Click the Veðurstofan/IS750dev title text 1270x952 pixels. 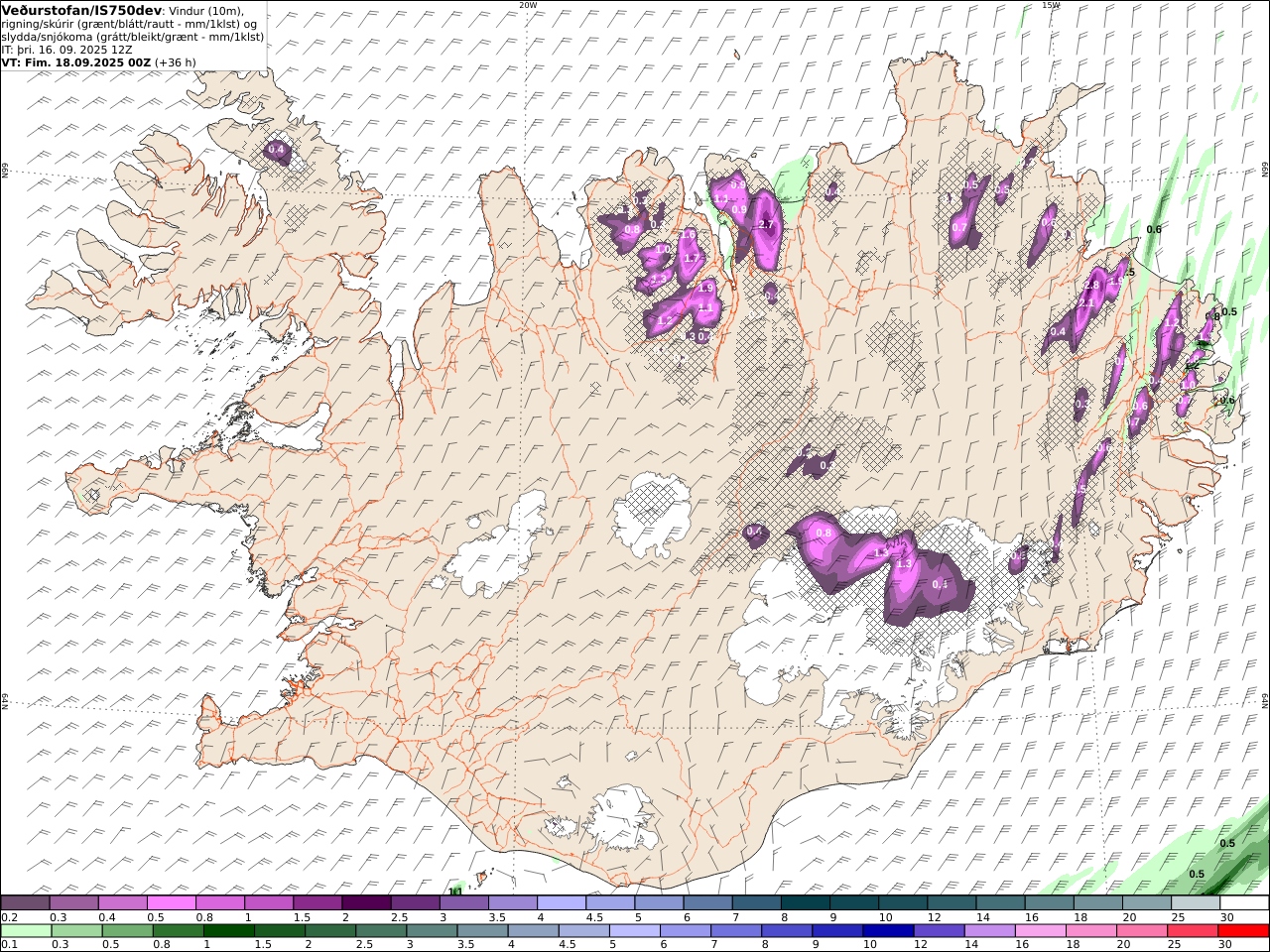point(82,10)
